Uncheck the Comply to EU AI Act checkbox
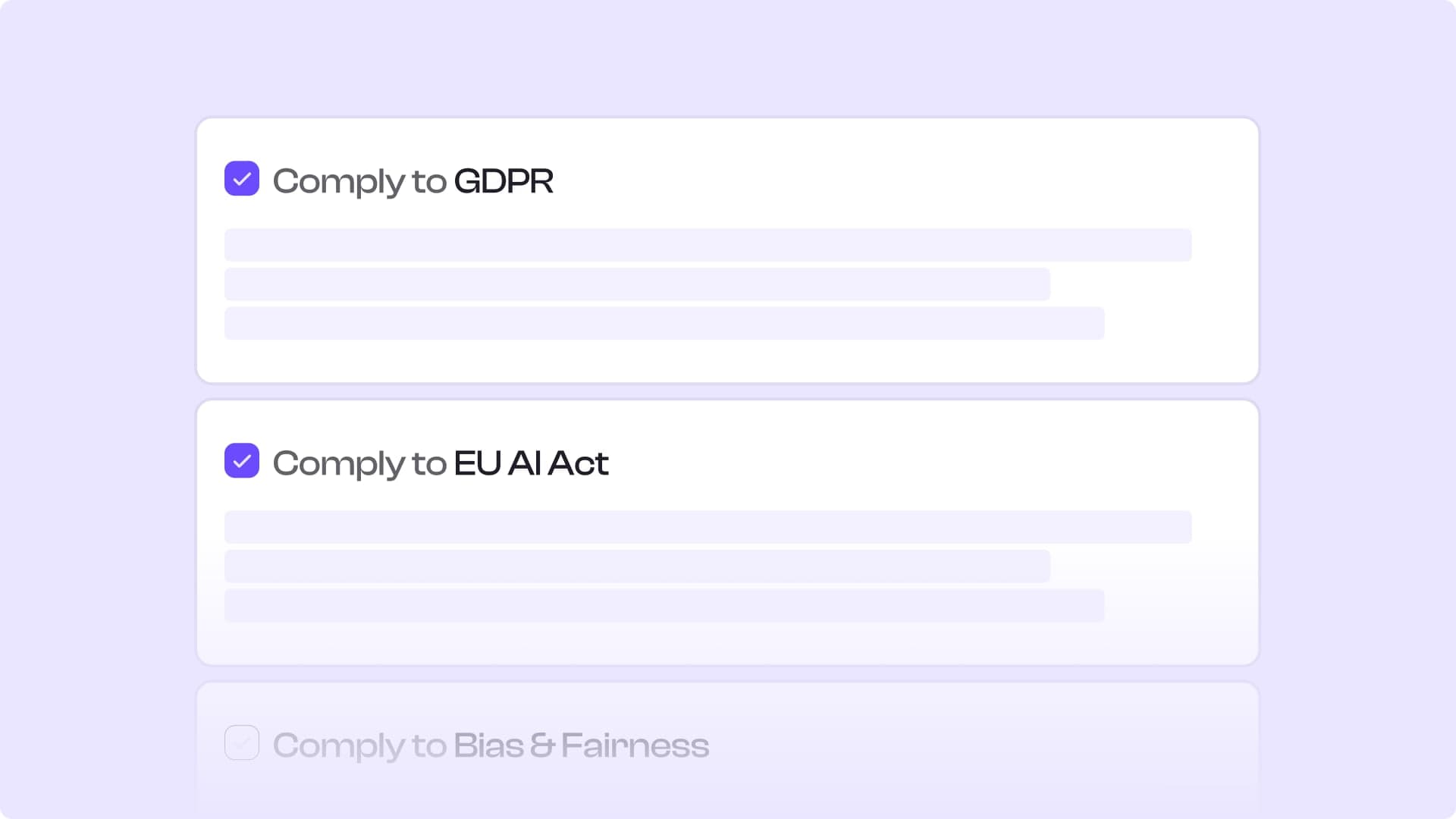 point(242,461)
